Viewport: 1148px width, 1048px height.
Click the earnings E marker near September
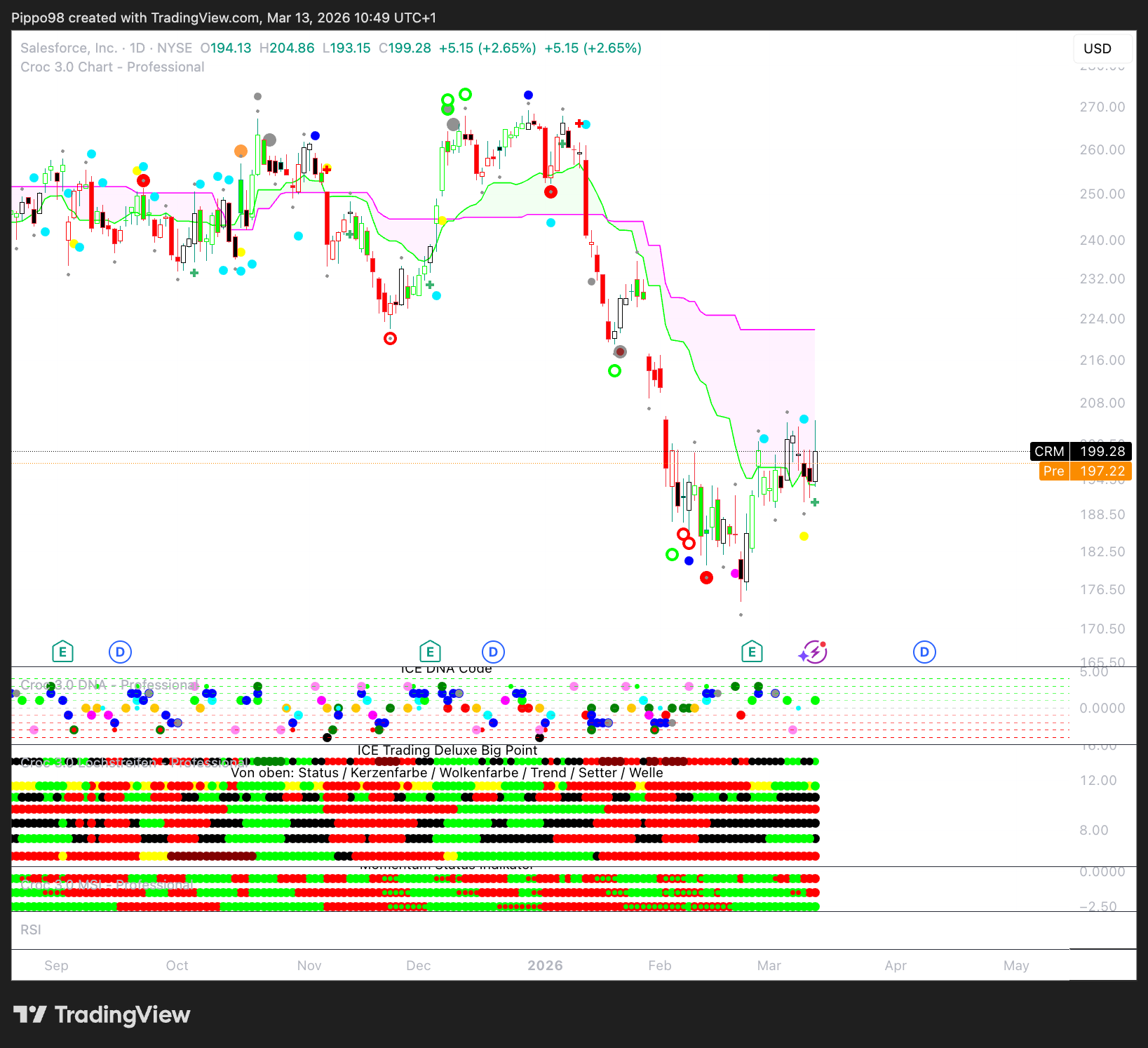tap(62, 652)
